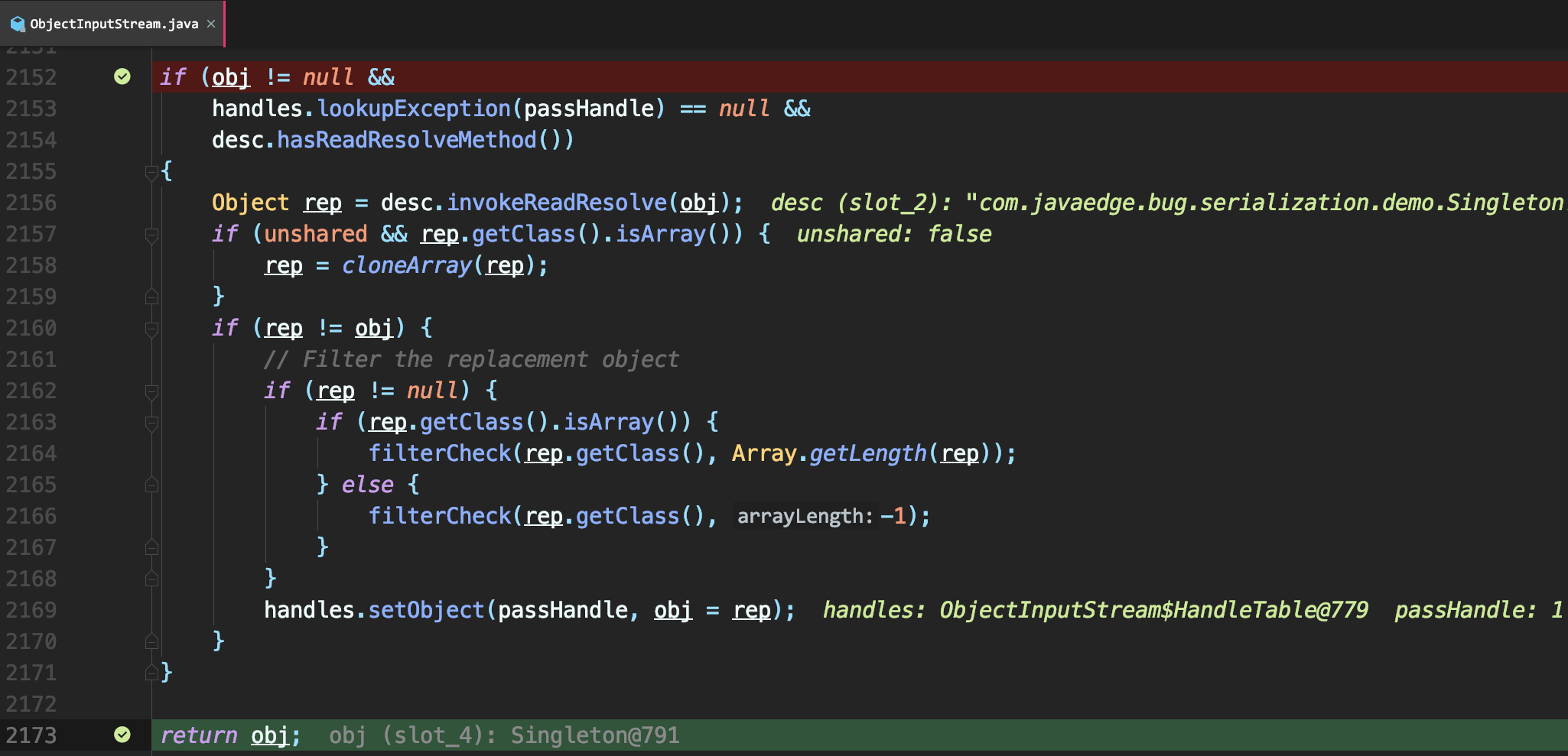Click 'passHandle' argument on line 2153
Viewport: 1568px width, 756px height.
tap(589, 109)
